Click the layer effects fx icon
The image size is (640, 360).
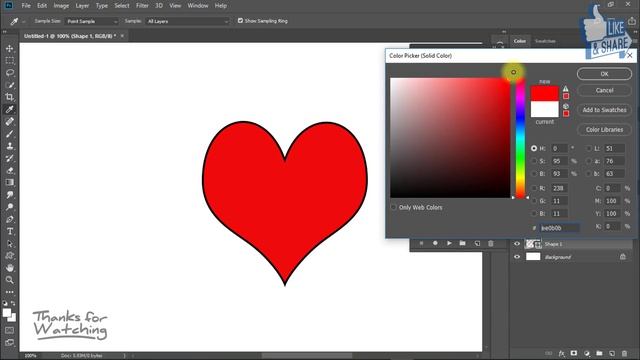point(562,353)
